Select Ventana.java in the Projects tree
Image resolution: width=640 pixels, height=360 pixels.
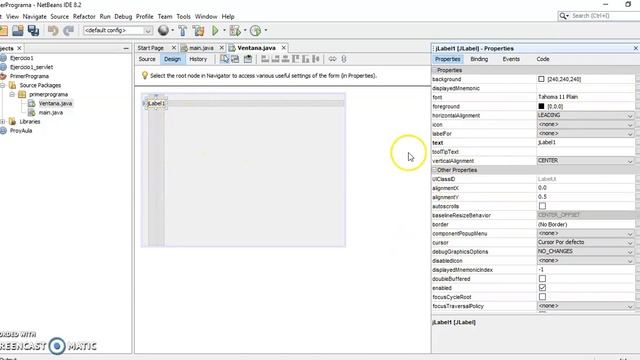click(55, 104)
